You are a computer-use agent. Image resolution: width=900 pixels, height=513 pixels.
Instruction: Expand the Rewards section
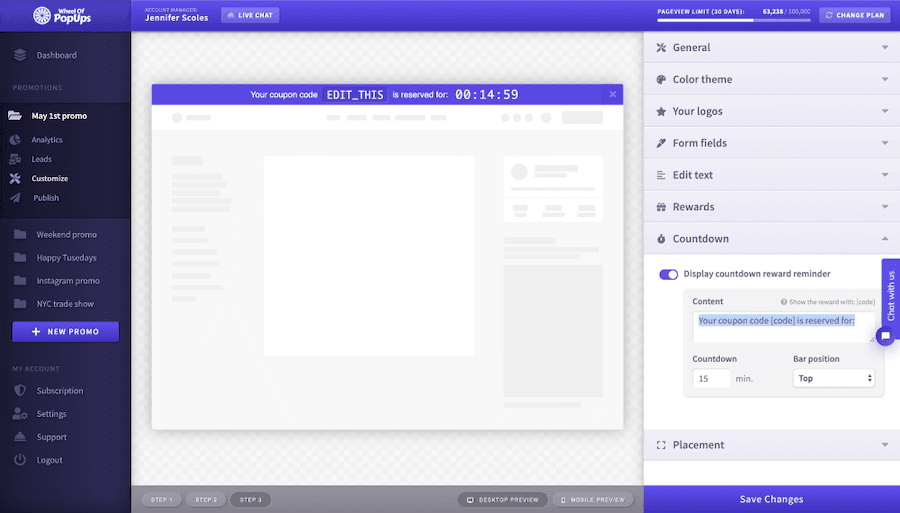(770, 207)
